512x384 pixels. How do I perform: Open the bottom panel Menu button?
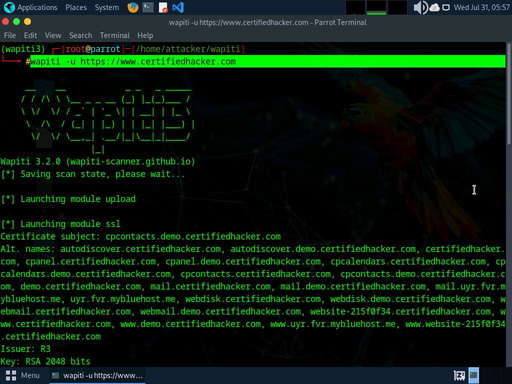(x=23, y=376)
